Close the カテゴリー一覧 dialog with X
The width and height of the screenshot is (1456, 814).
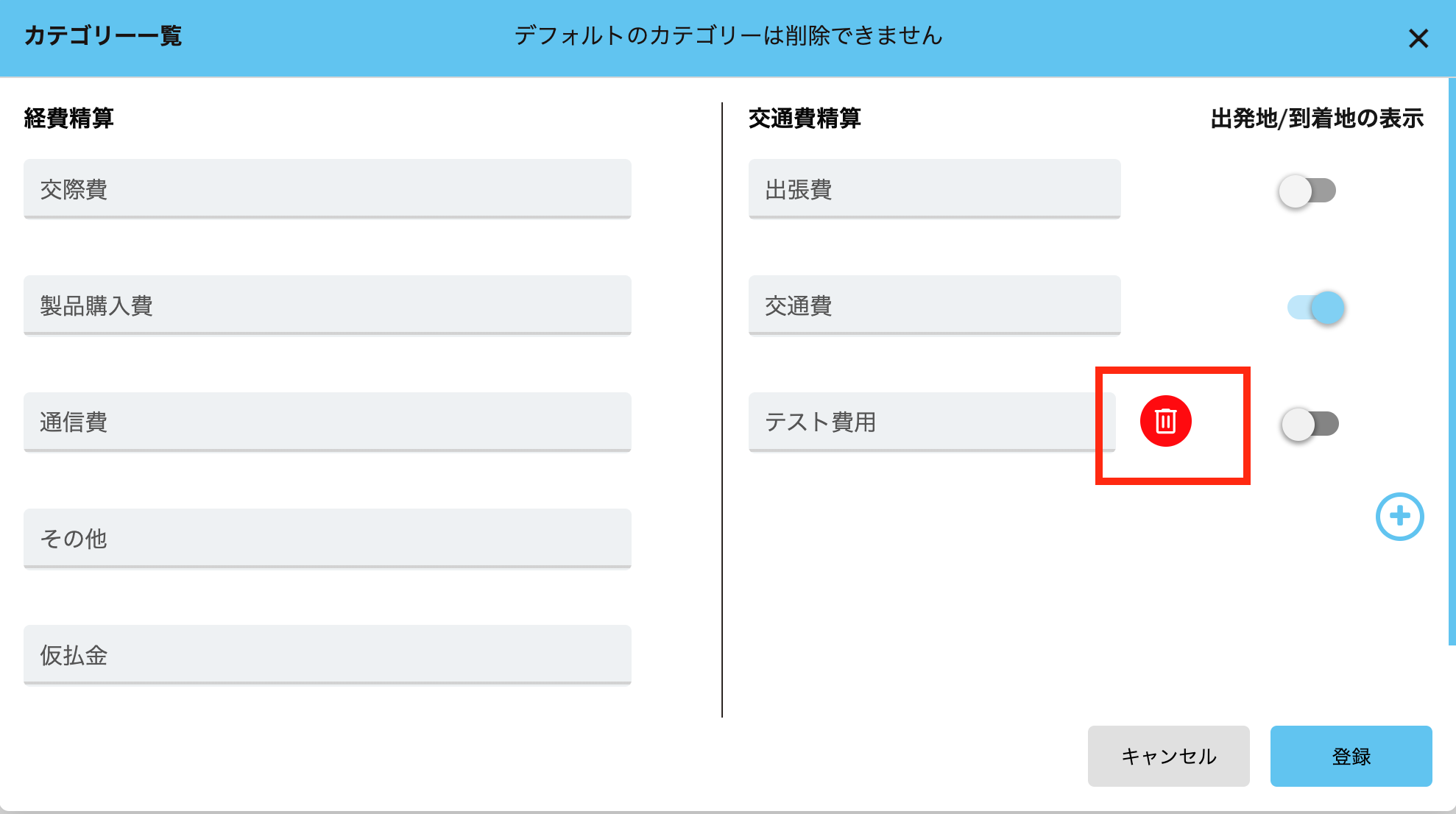tap(1418, 38)
